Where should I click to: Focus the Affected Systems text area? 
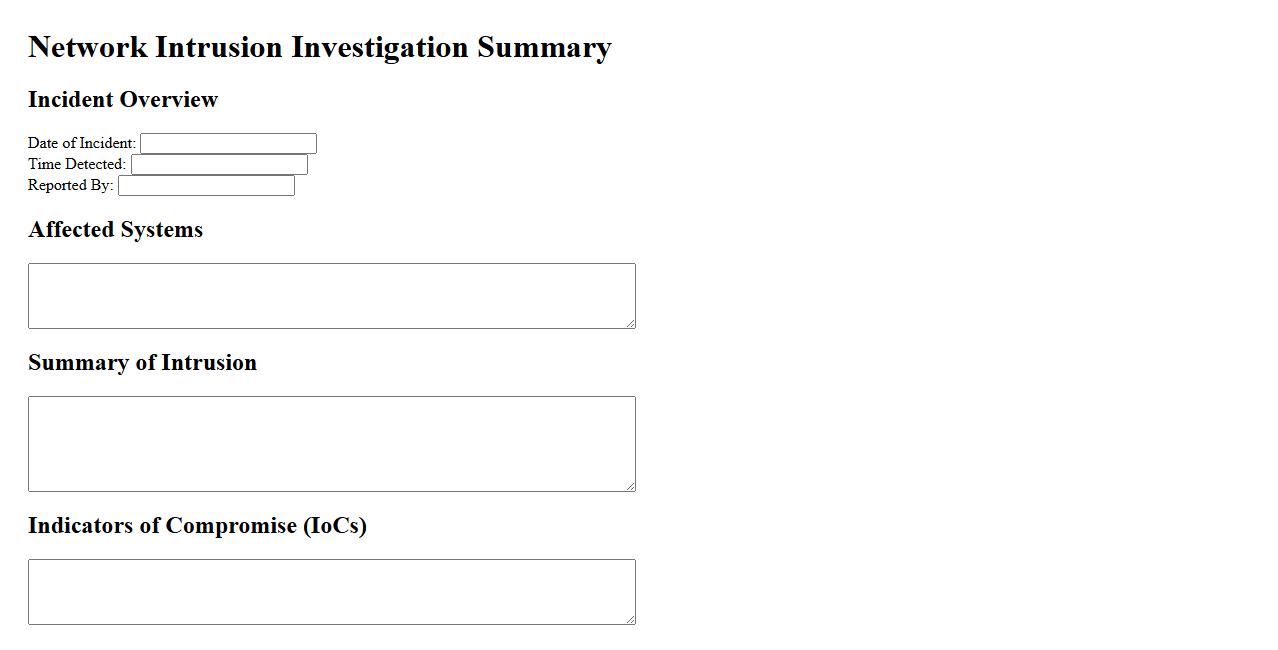coord(331,296)
